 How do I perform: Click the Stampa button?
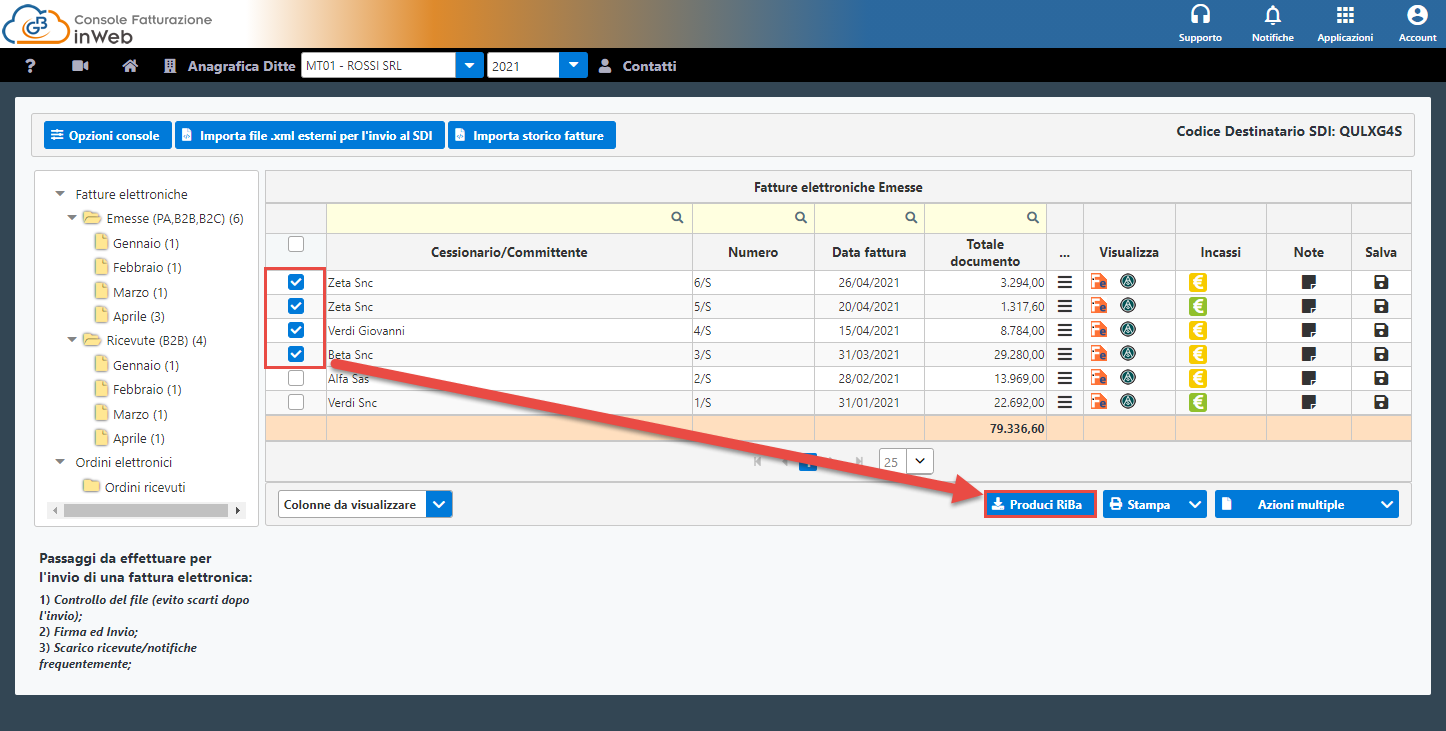(x=1144, y=505)
